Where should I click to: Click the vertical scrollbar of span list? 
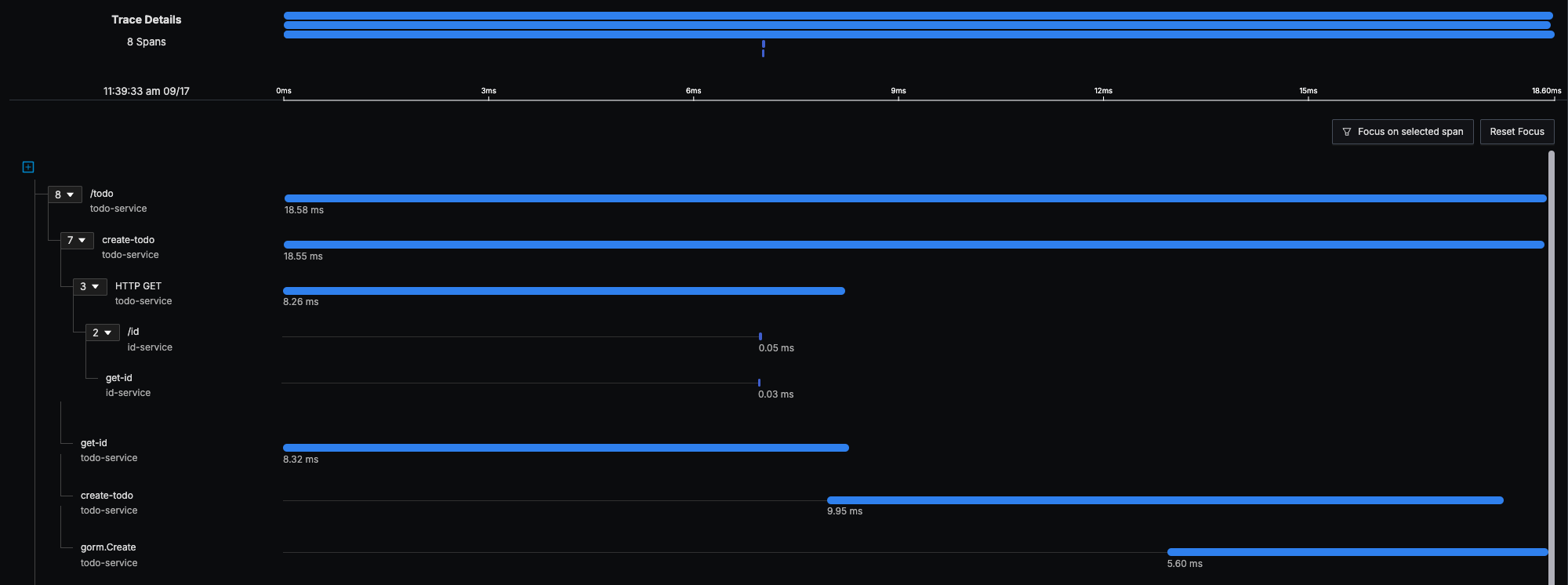[1552, 367]
